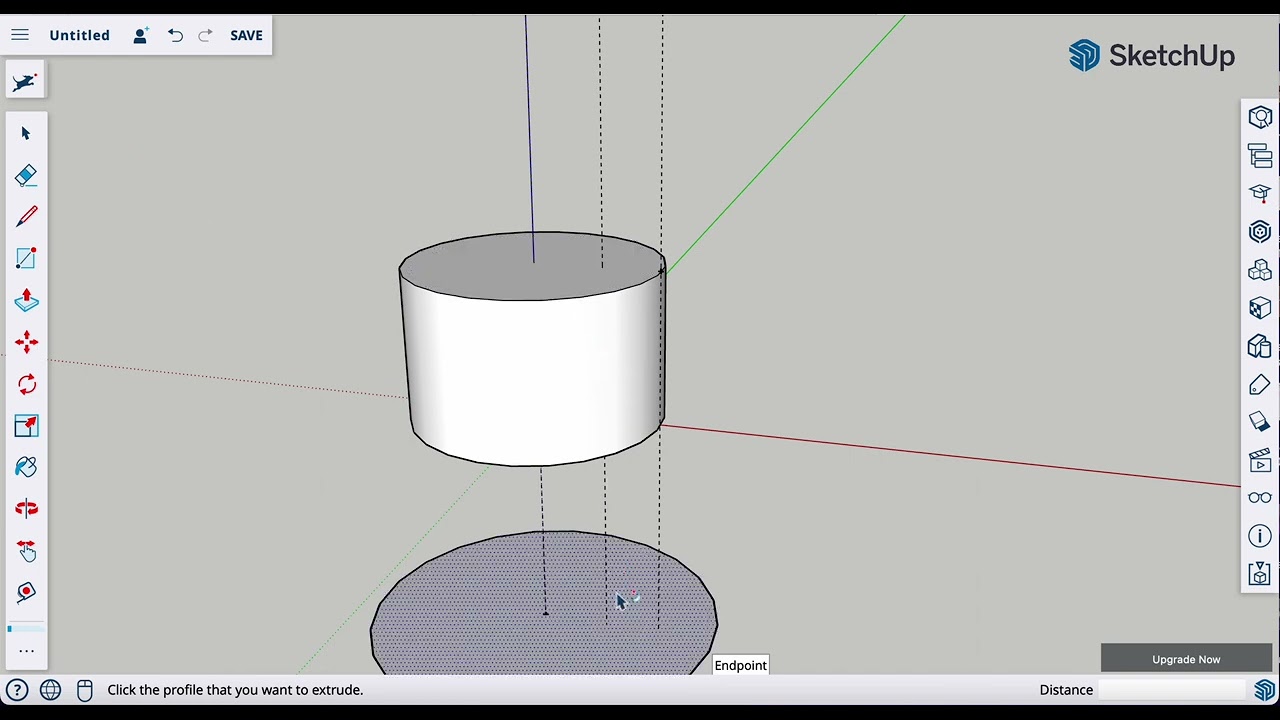This screenshot has width=1280, height=720.
Task: Click the Upgrade Now button
Action: tap(1186, 659)
